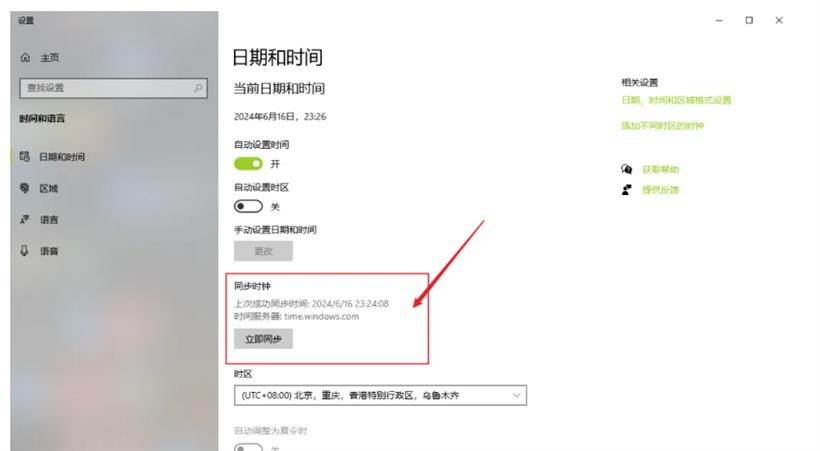820x451 pixels.
Task: Toggle 自动调整为夏令时 switch
Action: coord(248,447)
